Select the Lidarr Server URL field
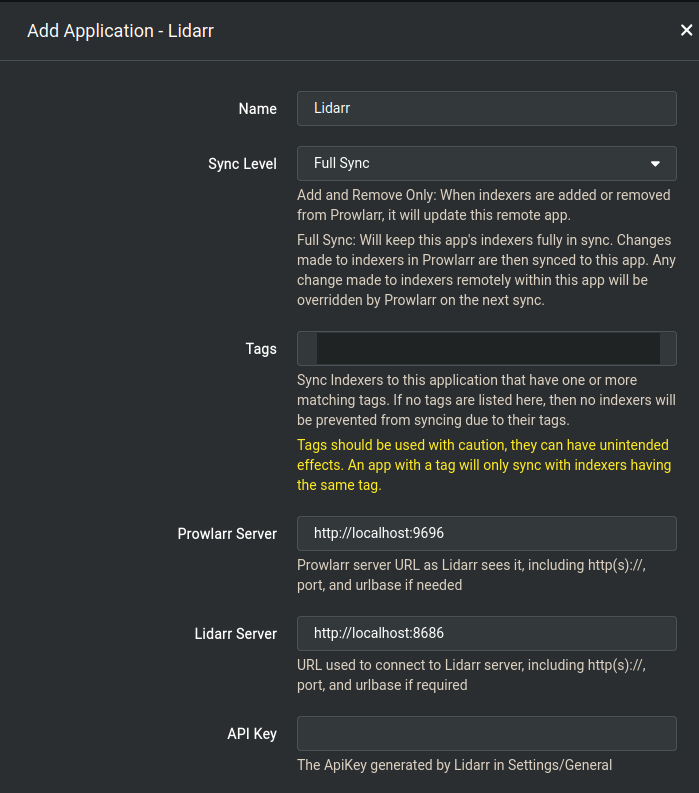This screenshot has height=793, width=699. (486, 634)
